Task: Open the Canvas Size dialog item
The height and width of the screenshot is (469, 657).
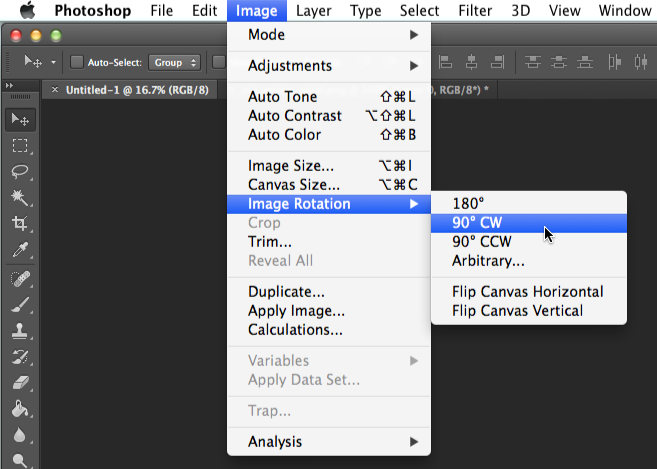Action: click(294, 185)
